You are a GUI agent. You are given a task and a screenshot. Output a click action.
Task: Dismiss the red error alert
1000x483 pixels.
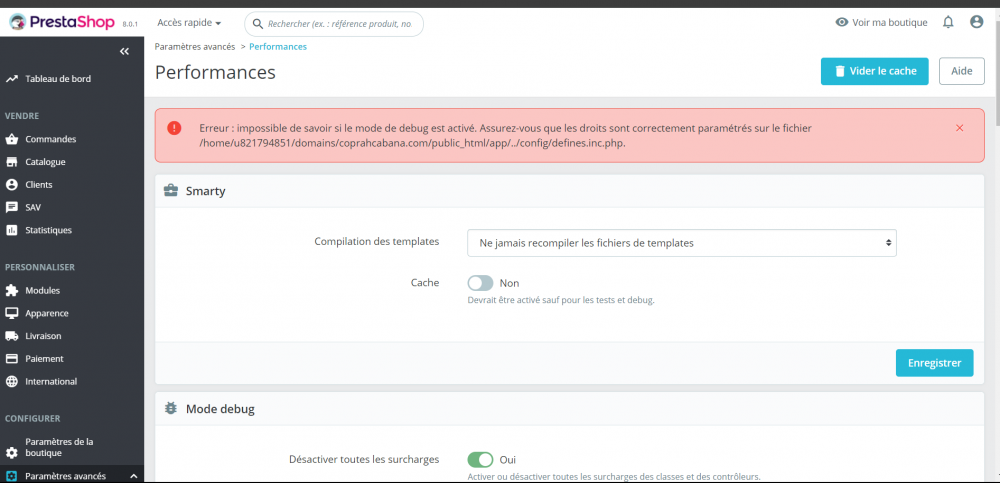pyautogui.click(x=959, y=128)
